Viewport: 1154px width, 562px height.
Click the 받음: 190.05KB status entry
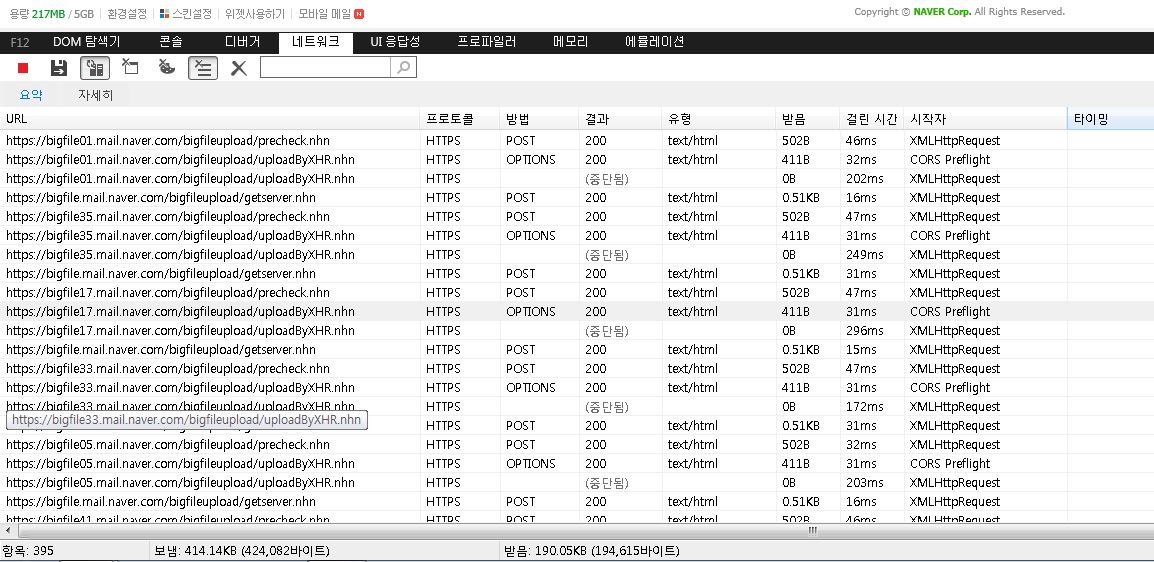(592, 551)
